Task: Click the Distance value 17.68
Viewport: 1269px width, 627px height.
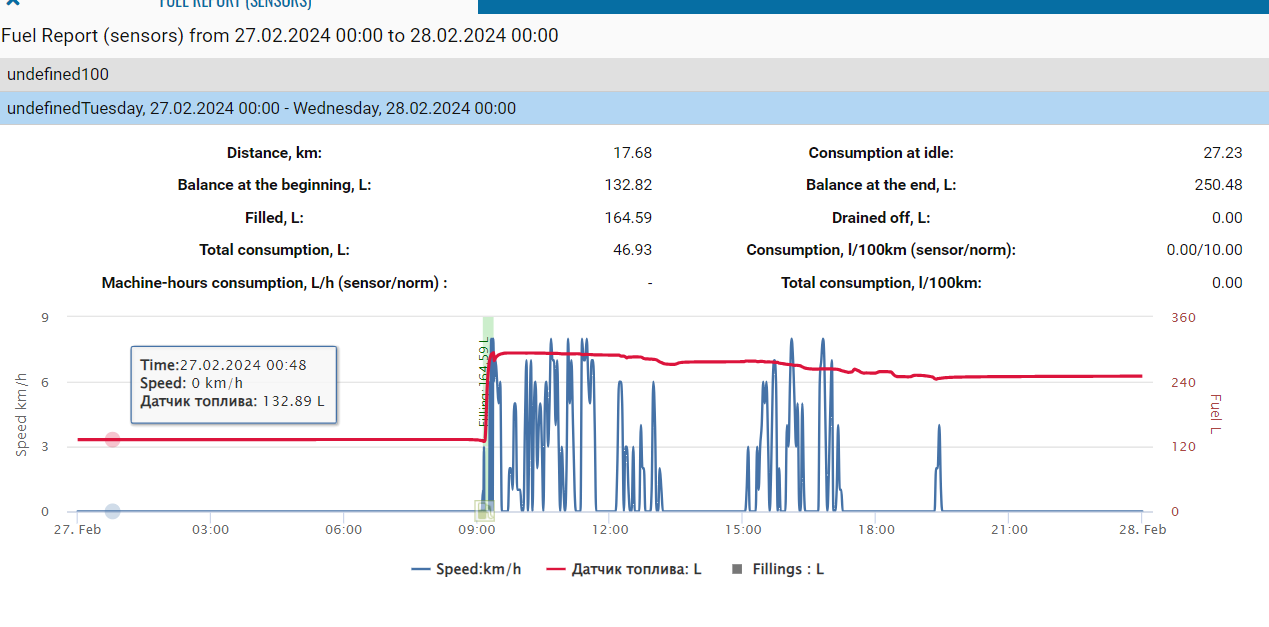Action: coord(632,153)
